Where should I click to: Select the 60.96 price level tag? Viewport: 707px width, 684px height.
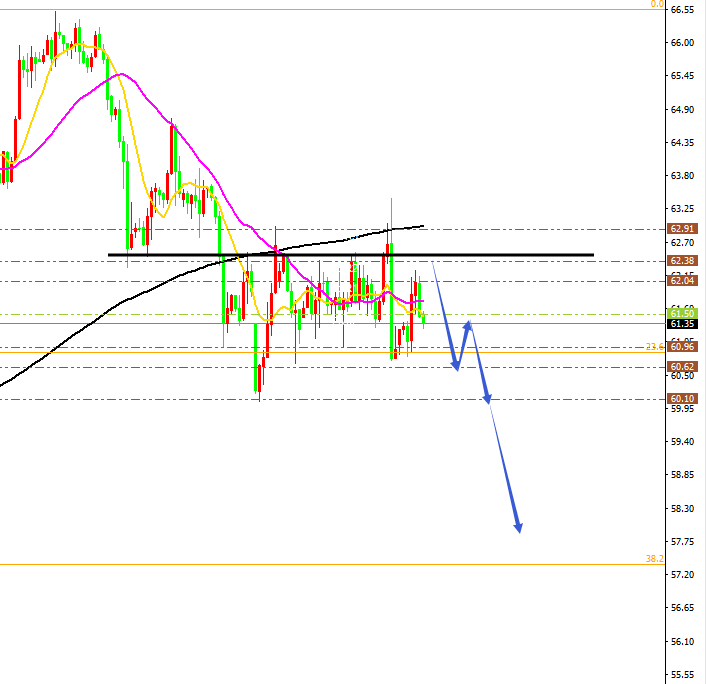pos(682,346)
